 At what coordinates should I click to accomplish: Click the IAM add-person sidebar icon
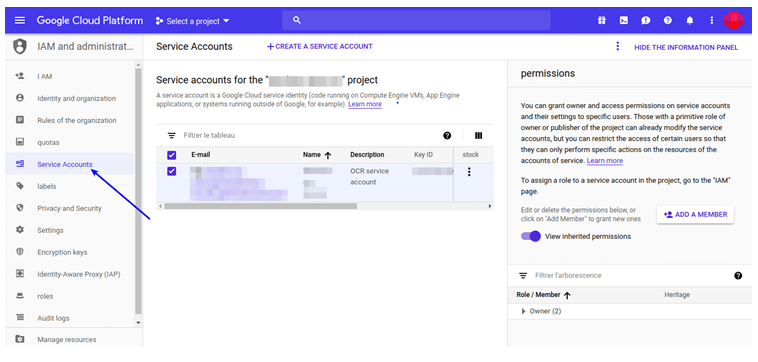click(x=20, y=76)
